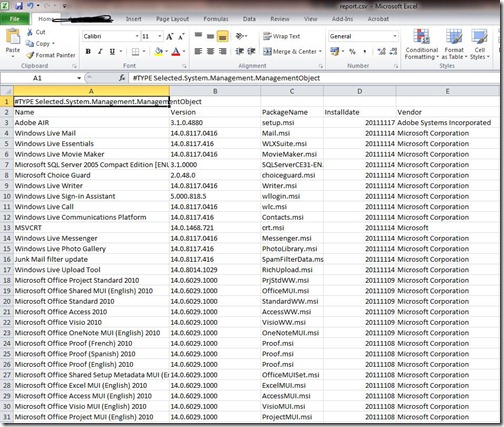504x427 pixels.
Task: Click Merge & Center
Action: pos(290,51)
